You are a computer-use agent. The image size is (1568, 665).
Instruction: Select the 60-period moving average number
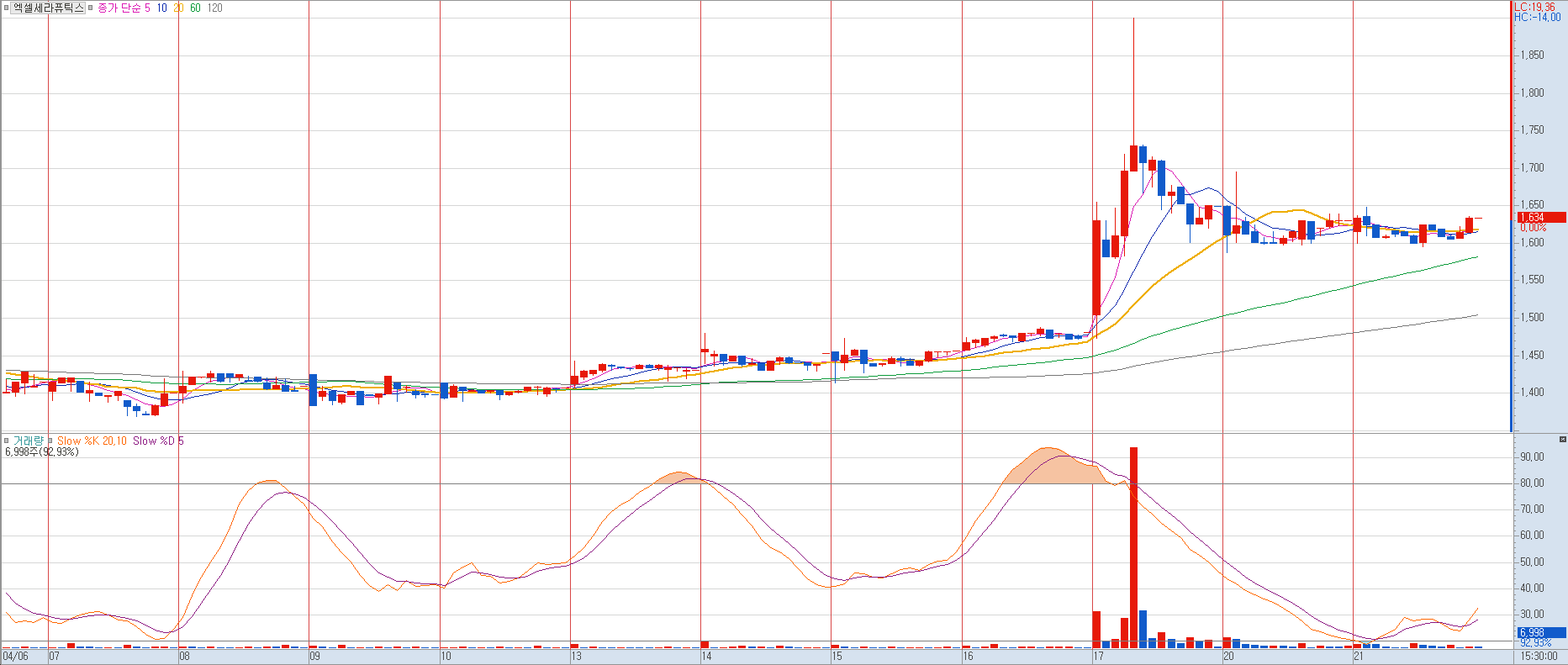click(x=195, y=8)
